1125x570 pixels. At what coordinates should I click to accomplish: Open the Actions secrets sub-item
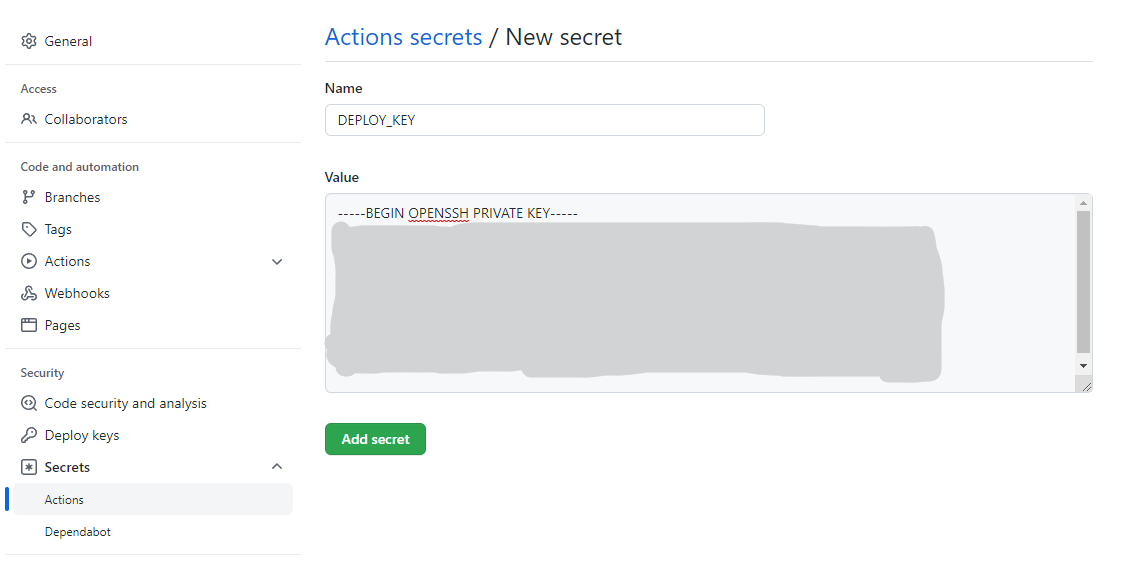click(x=64, y=500)
